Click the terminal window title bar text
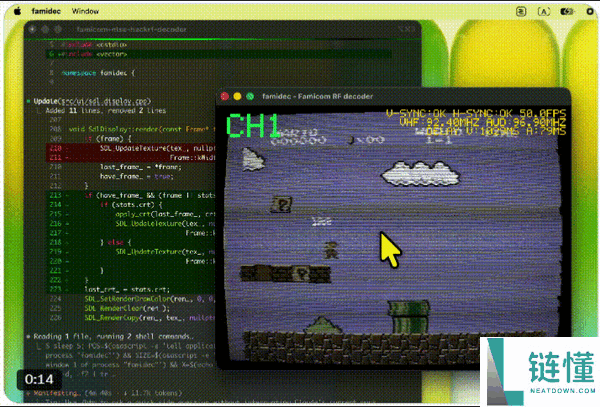The height and width of the screenshot is (407, 600). click(x=131, y=29)
